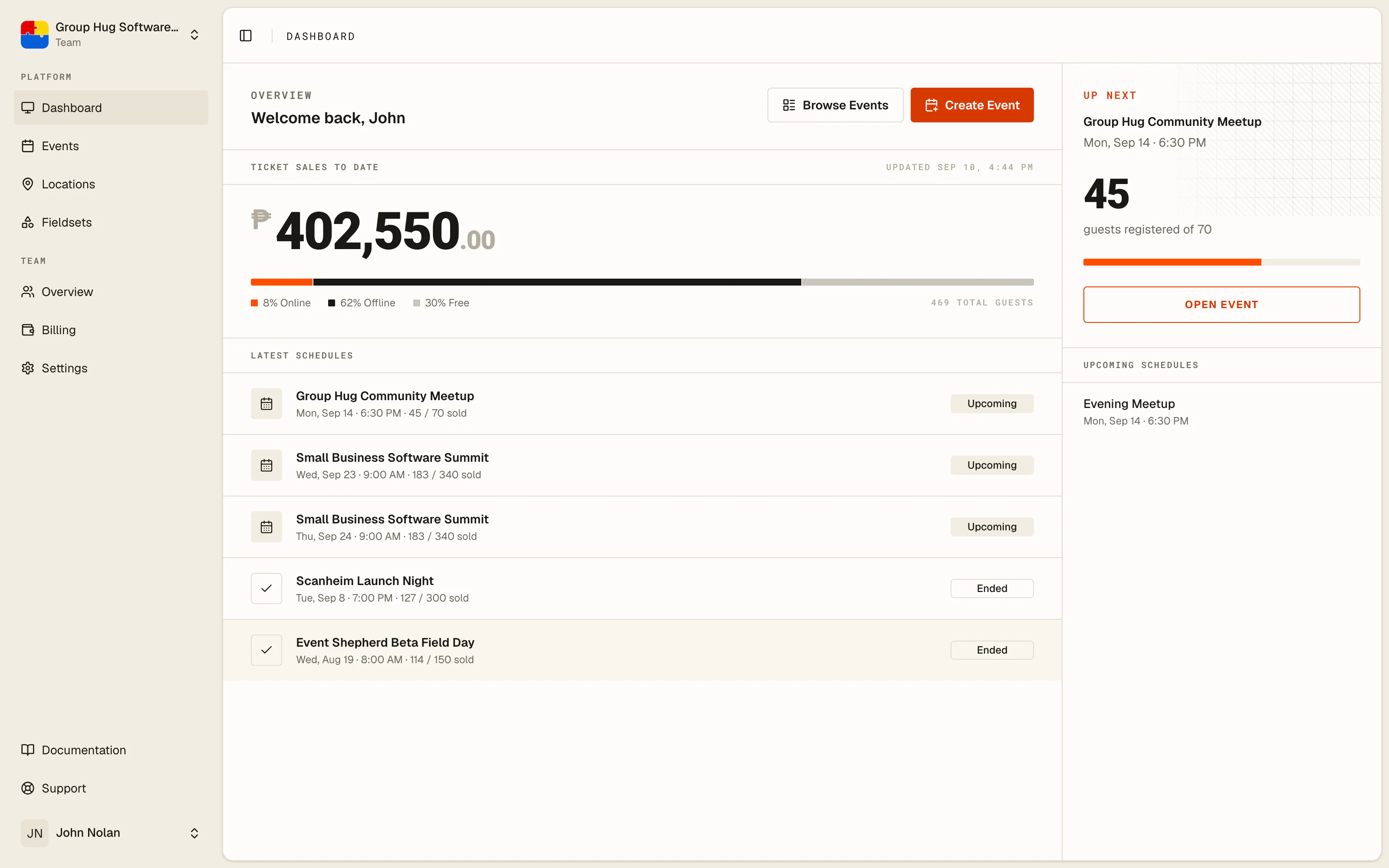Click the Browse Events button
Image resolution: width=1389 pixels, height=868 pixels.
point(835,105)
